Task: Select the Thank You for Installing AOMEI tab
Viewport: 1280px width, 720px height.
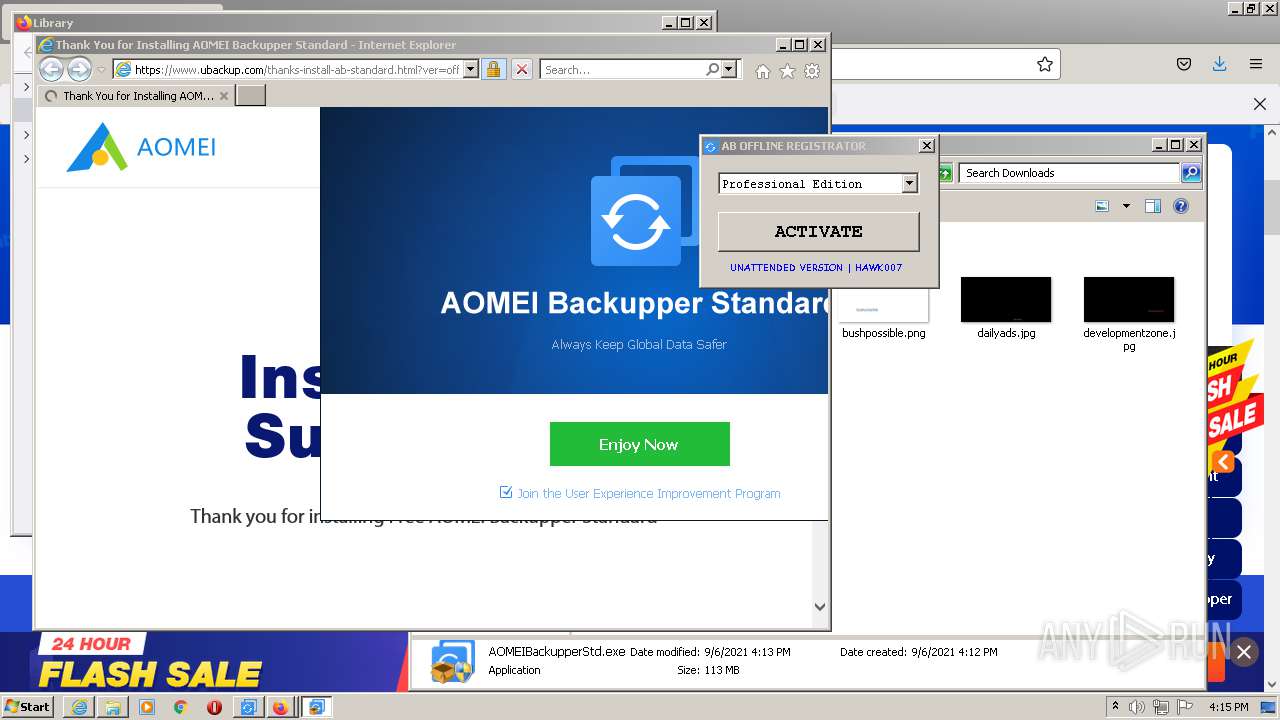Action: [x=137, y=96]
